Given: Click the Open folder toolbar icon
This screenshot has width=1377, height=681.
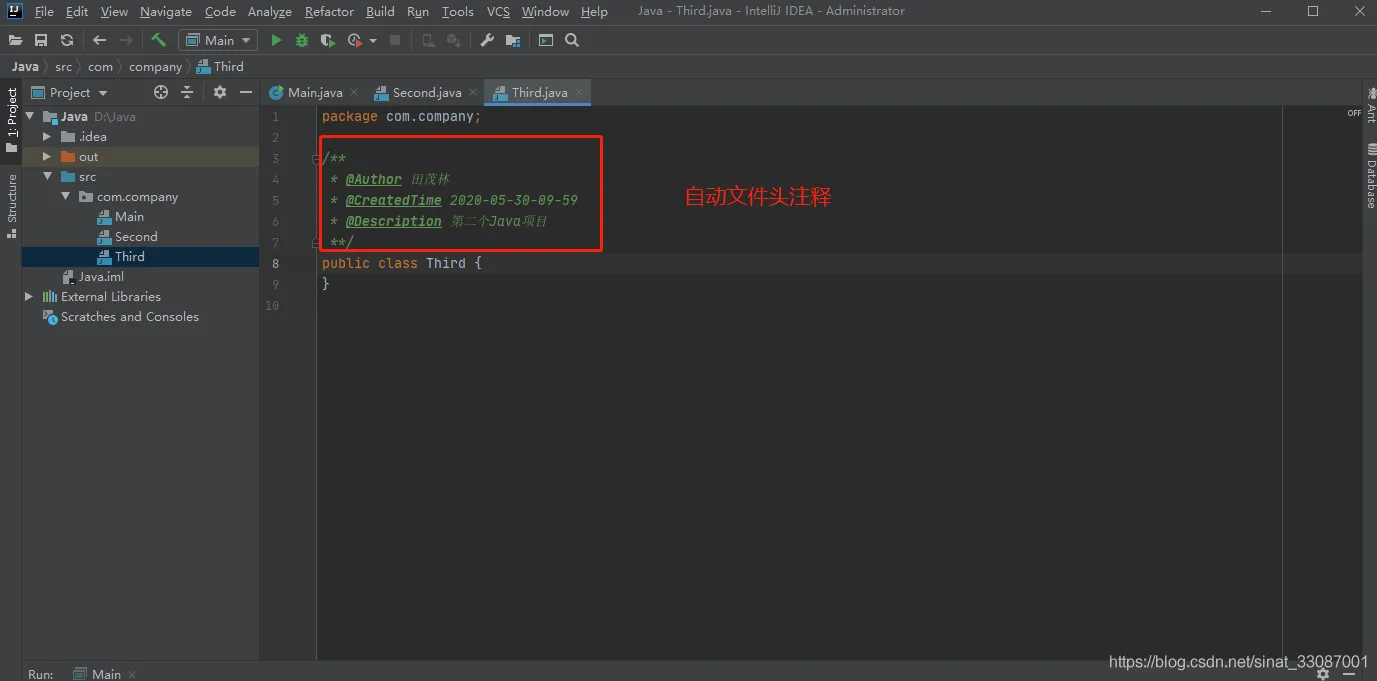Looking at the screenshot, I should (15, 40).
